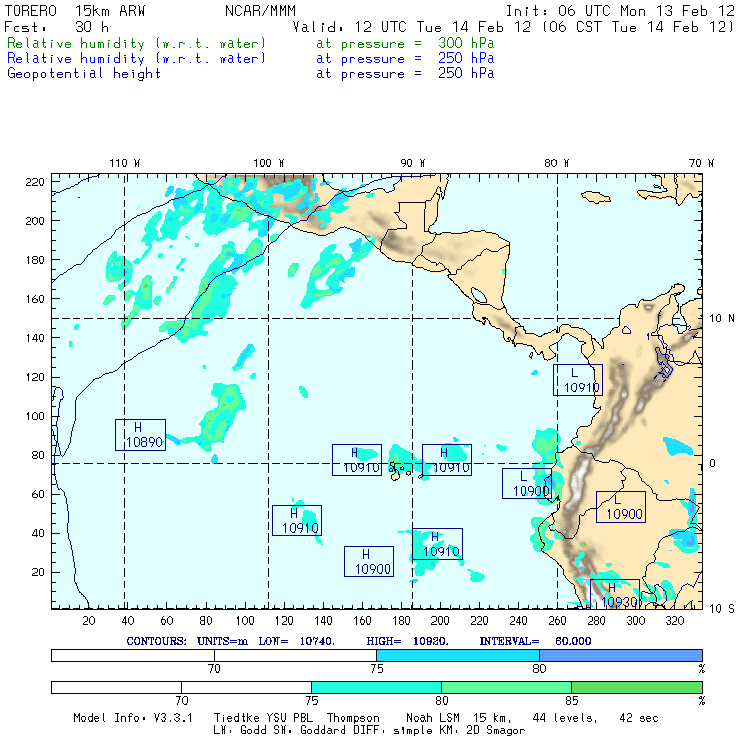Viewport: 740px width, 740px height.
Task: Click the blue 250 hPa relative humidity legend
Action: click(137, 59)
